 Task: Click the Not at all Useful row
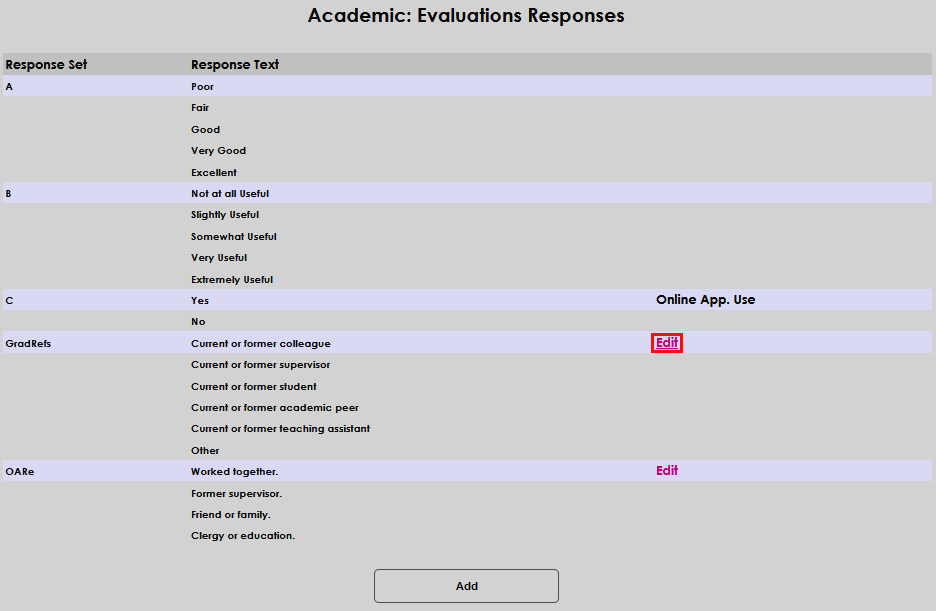tap(229, 193)
